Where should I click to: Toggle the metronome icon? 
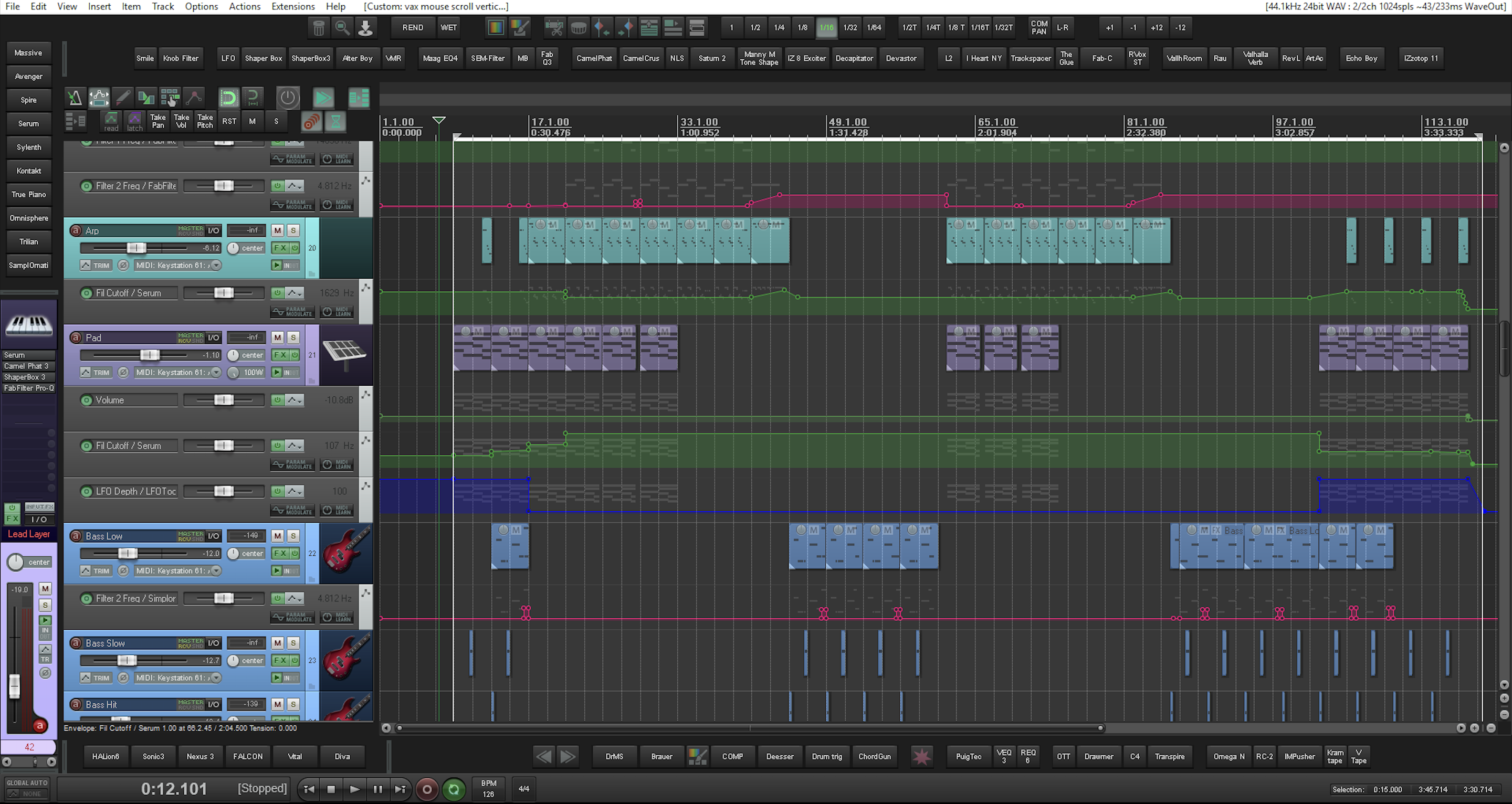tap(75, 98)
